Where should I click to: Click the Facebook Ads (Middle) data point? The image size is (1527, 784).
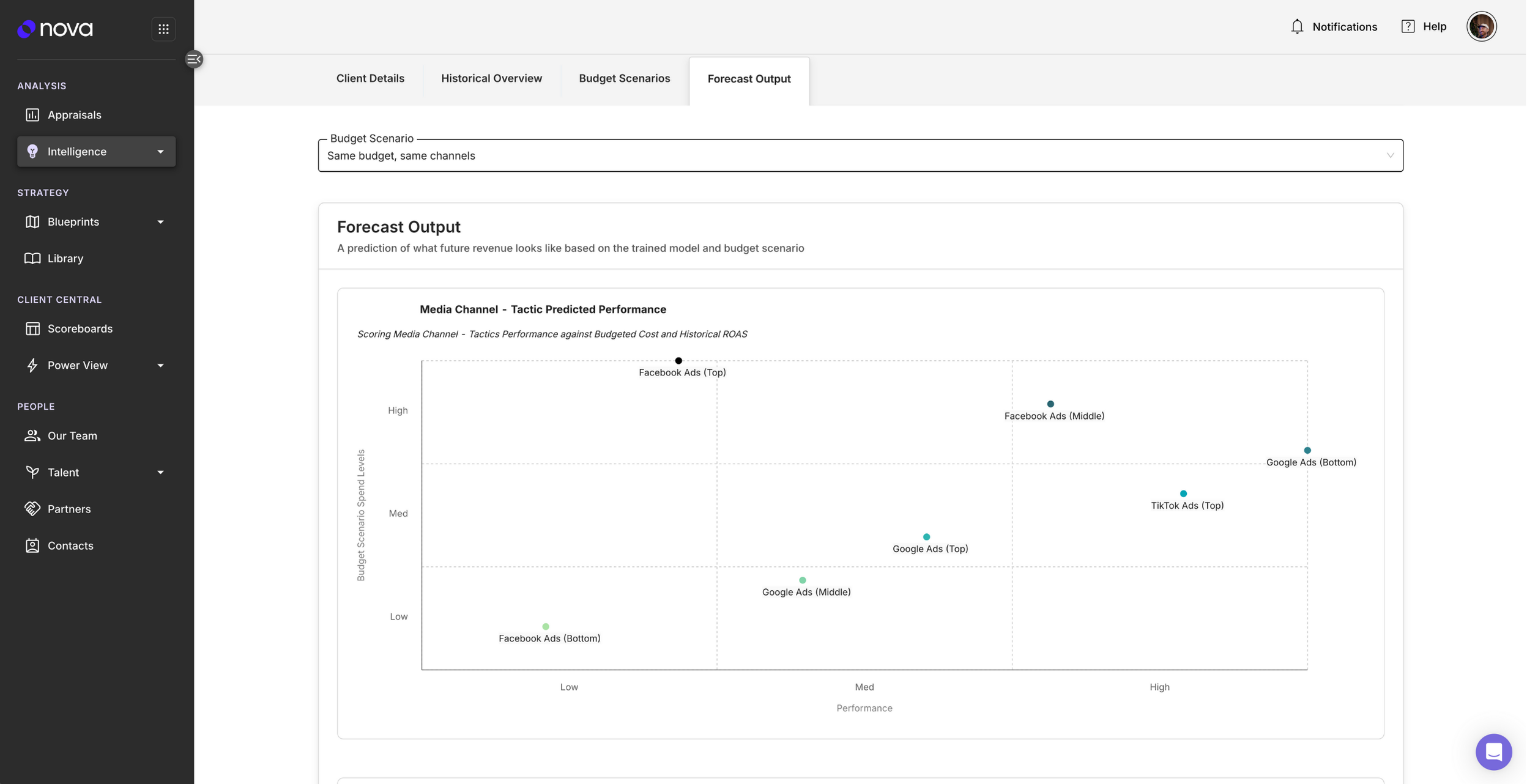pyautogui.click(x=1050, y=404)
